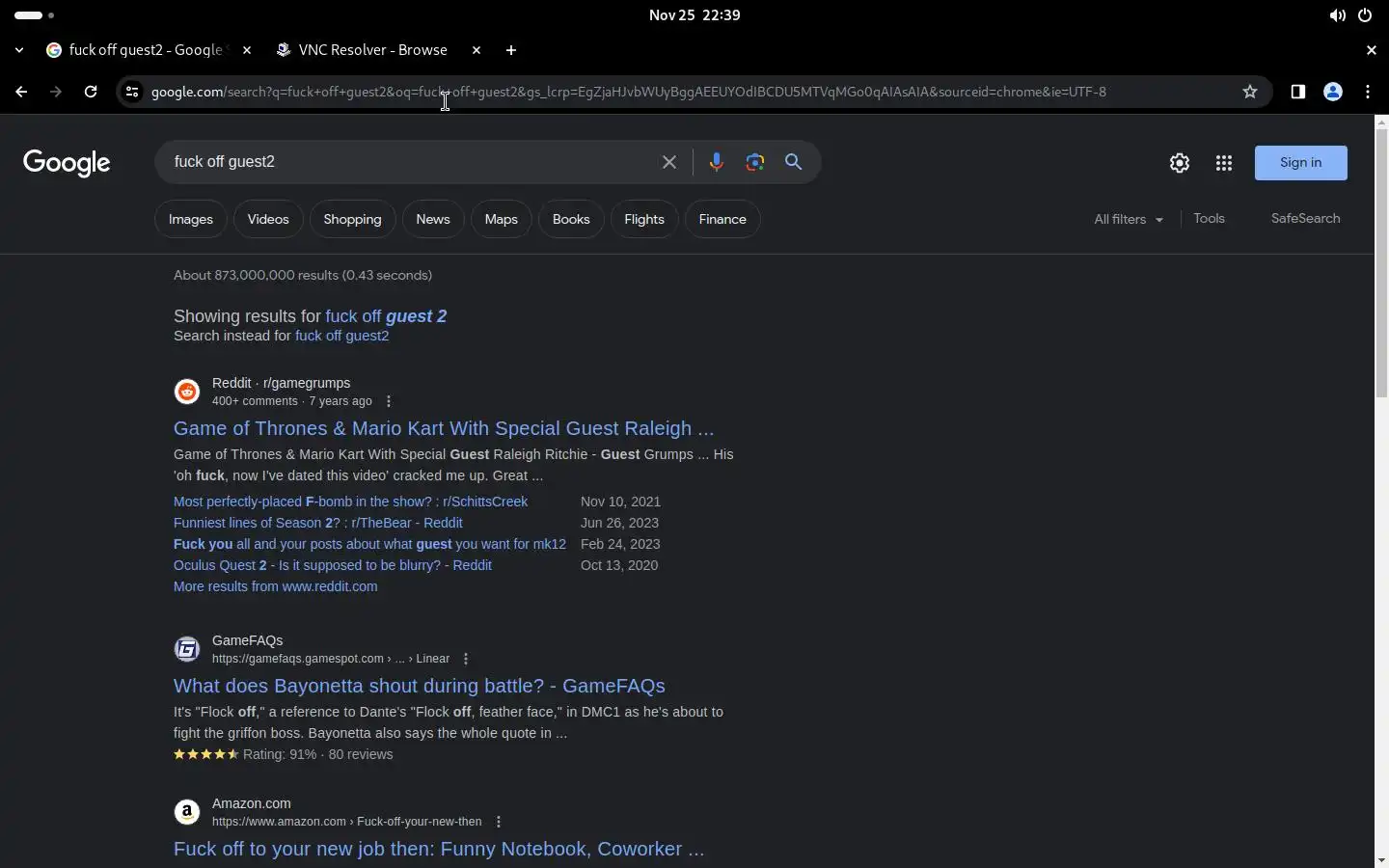The image size is (1389, 868).
Task: Filter results by Books
Action: click(571, 220)
